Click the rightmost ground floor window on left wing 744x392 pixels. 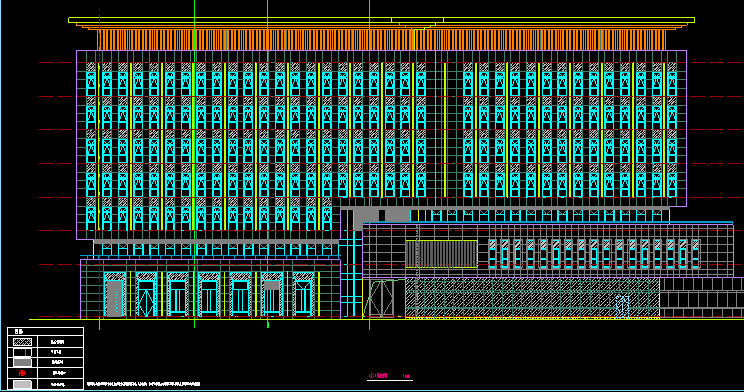(303, 295)
